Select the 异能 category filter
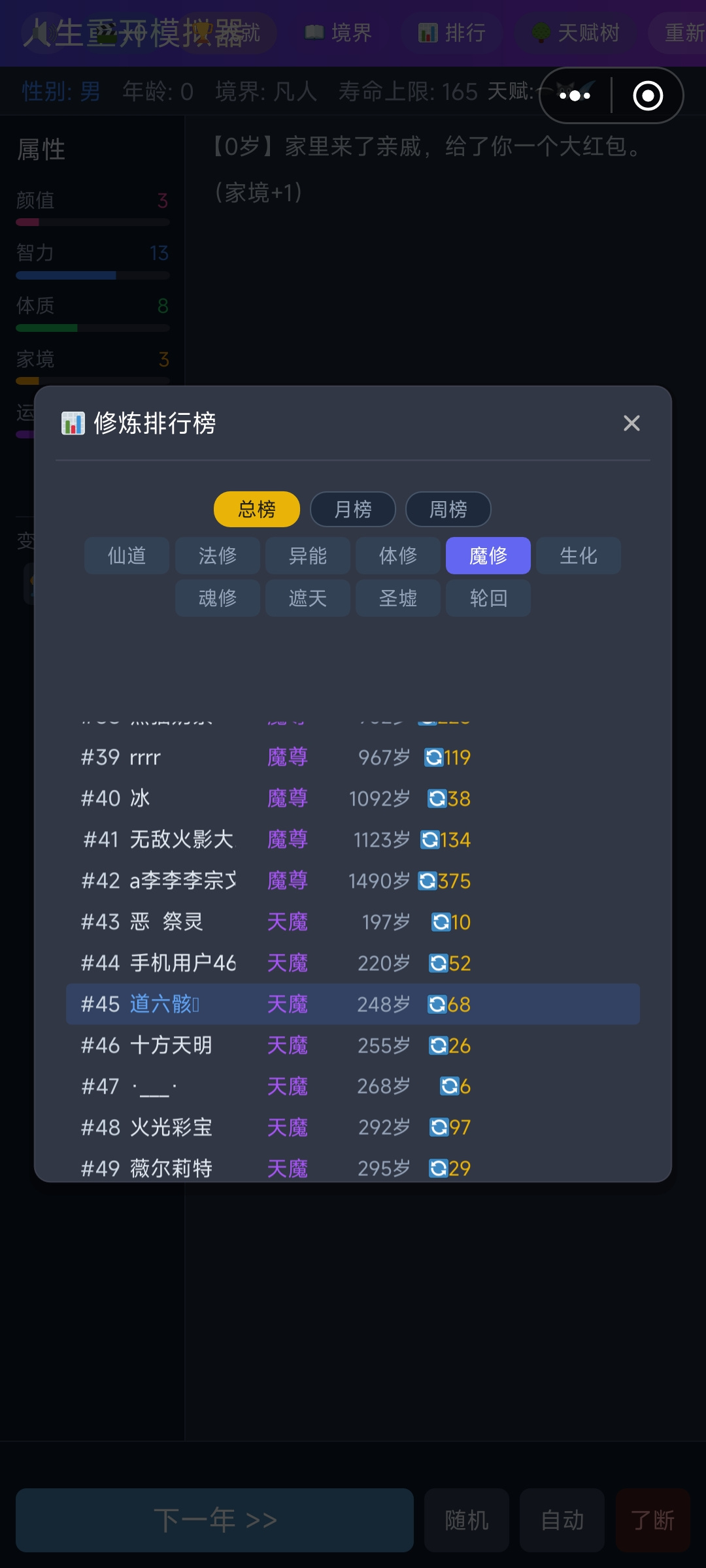The width and height of the screenshot is (706, 1568). point(308,556)
